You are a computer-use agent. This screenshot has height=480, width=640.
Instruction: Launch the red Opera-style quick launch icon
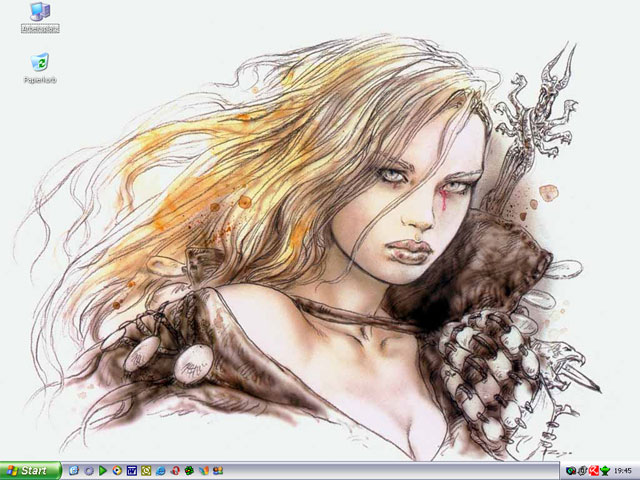pos(175,471)
